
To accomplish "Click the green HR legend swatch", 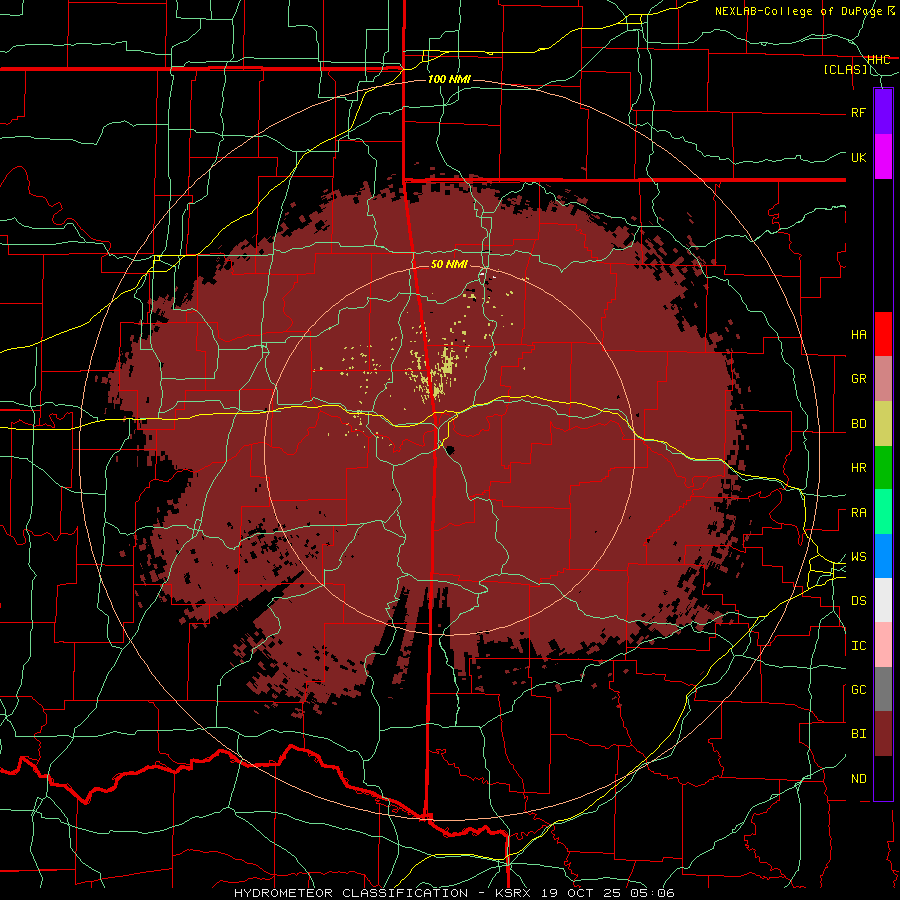I will pyautogui.click(x=883, y=467).
